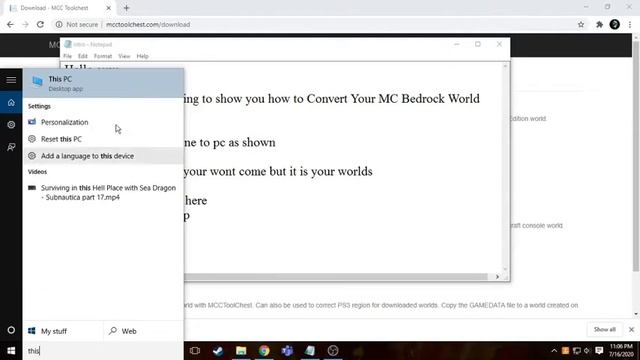Screen dimensions: 640x360
Task: Open Microsoft Teams from the taskbar
Action: 287,351
